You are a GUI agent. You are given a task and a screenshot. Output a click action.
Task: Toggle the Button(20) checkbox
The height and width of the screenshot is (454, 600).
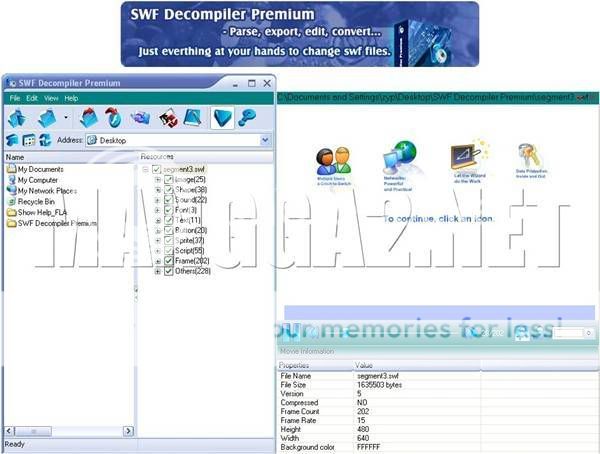tap(168, 230)
